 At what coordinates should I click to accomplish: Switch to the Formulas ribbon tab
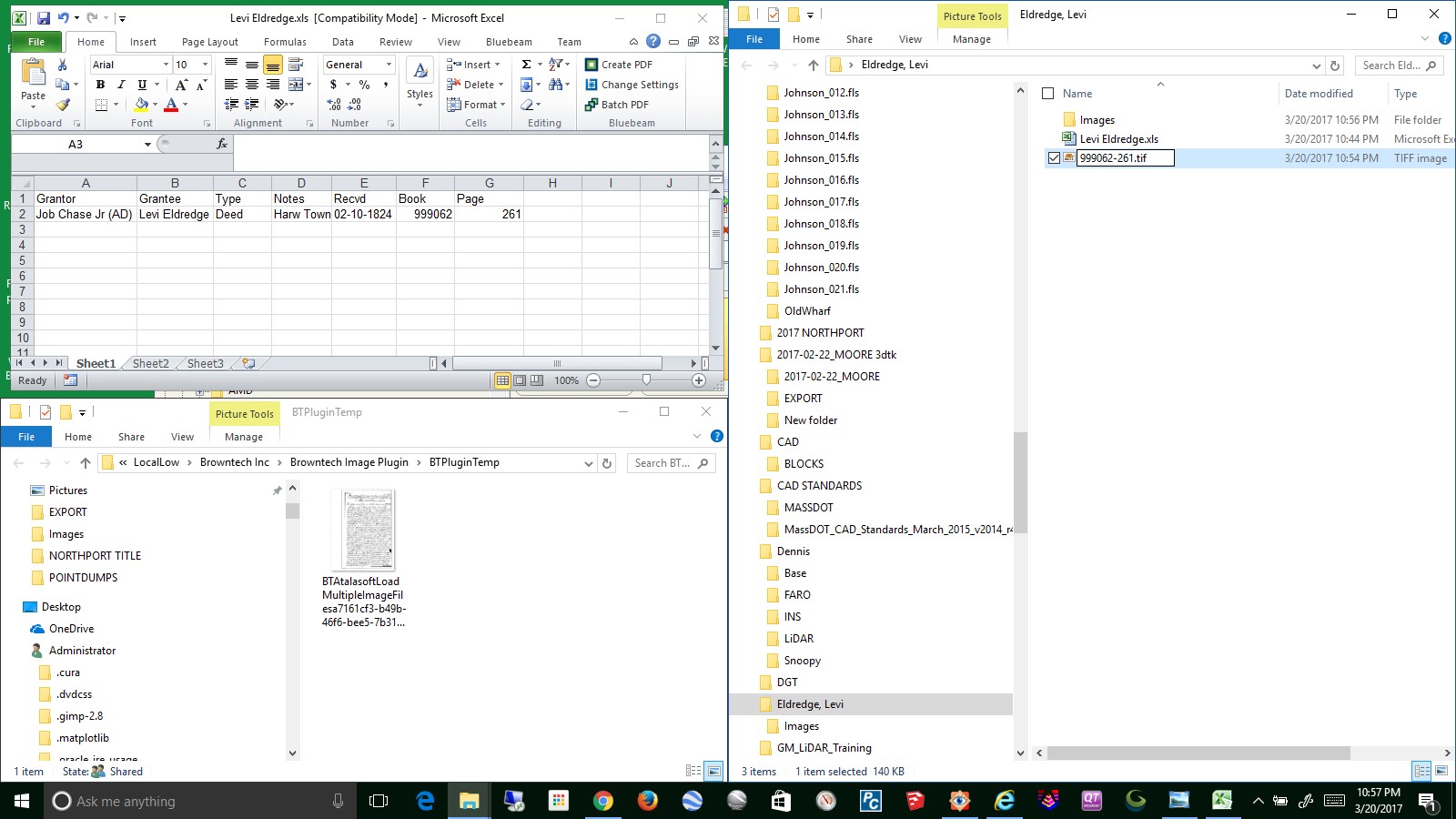point(285,42)
